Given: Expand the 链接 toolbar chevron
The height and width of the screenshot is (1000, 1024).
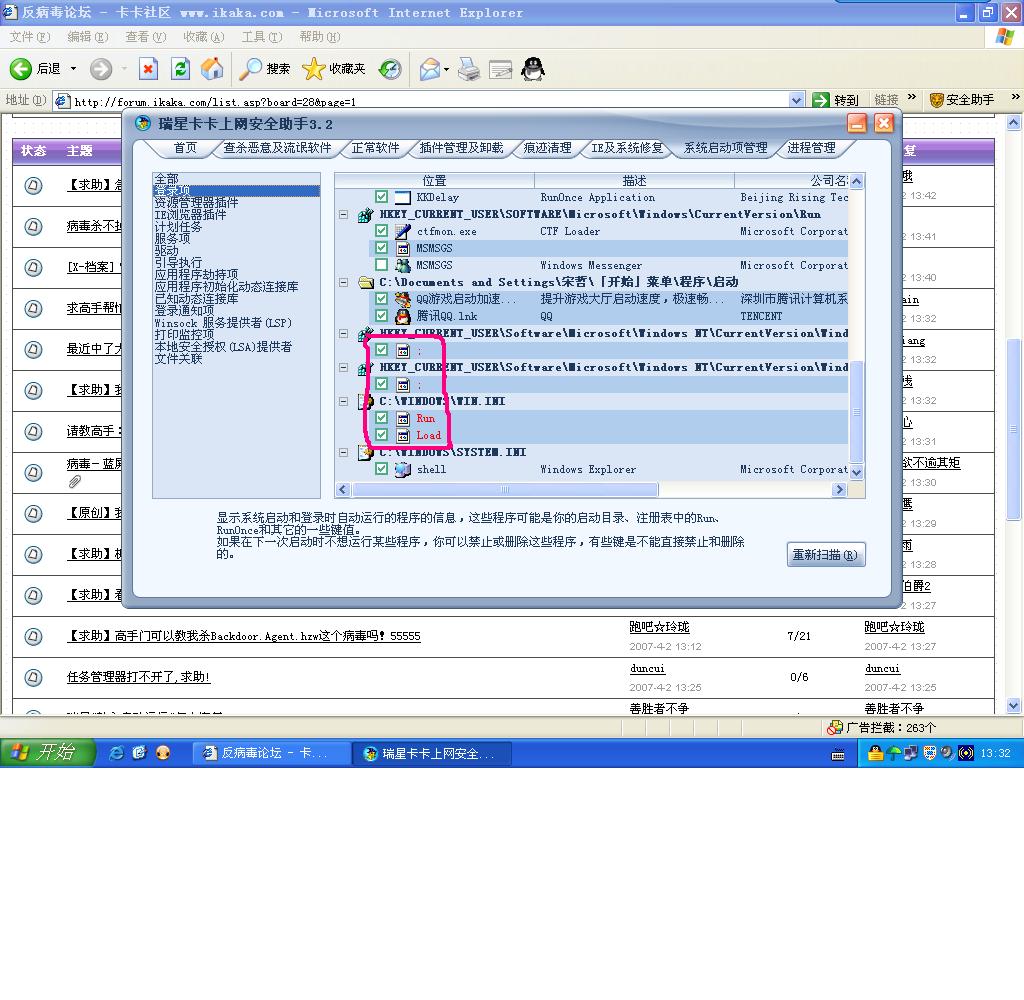Looking at the screenshot, I should [912, 97].
